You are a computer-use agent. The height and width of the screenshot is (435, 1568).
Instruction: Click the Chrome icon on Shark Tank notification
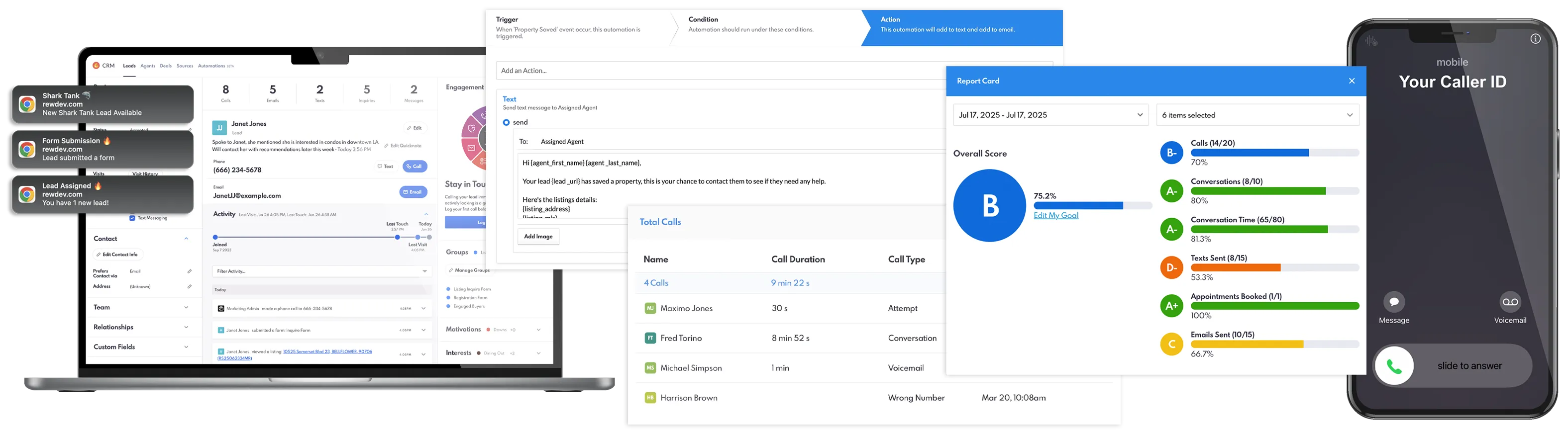click(x=27, y=104)
